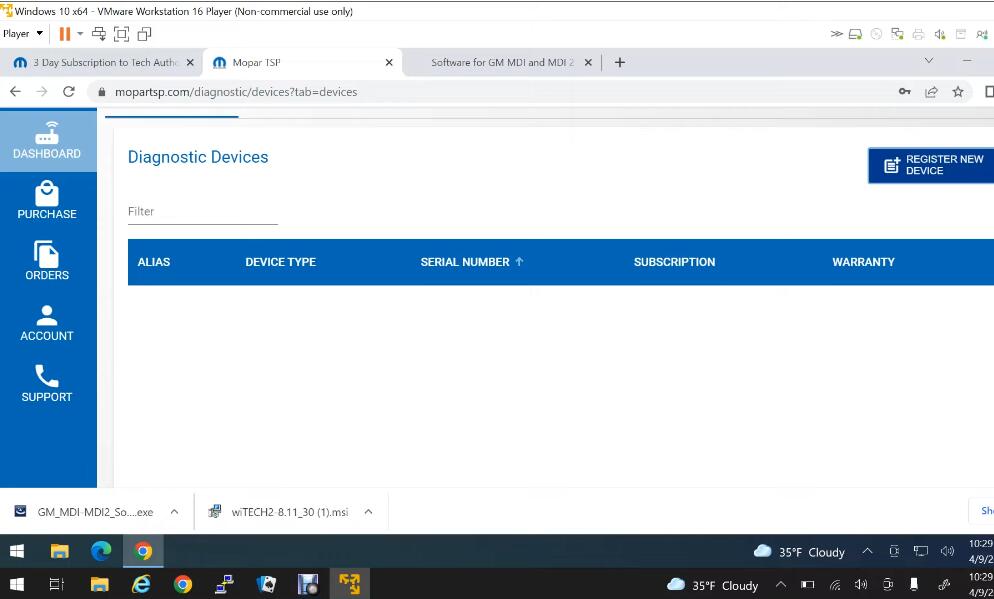Launch Microsoft Edge from the guest taskbar
Viewport: 994px width, 599px height.
[x=101, y=551]
